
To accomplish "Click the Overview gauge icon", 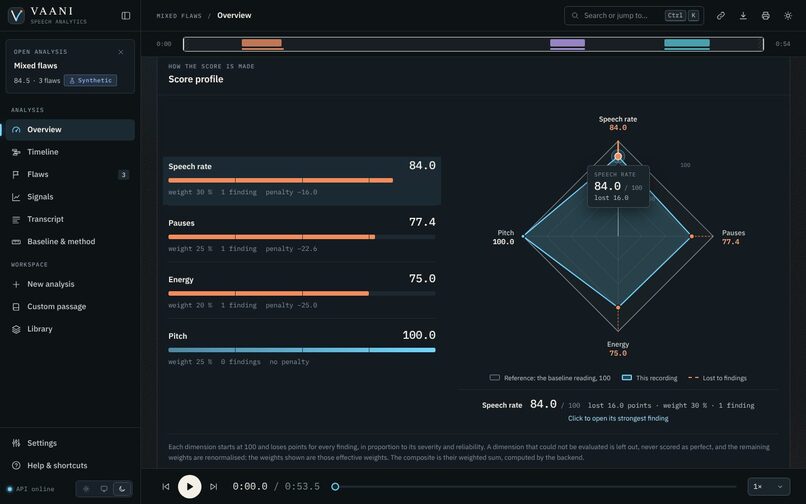I will click(16, 130).
